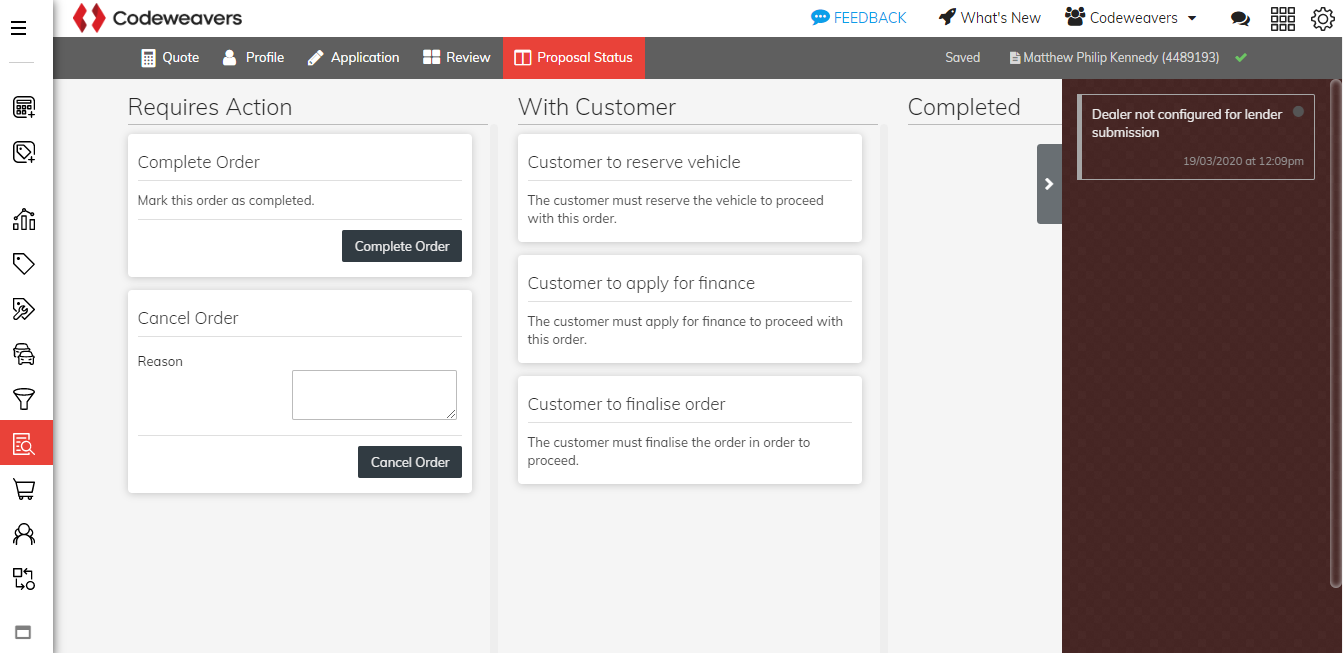Click the Reason label
The width and height of the screenshot is (1343, 653).
coord(160,362)
